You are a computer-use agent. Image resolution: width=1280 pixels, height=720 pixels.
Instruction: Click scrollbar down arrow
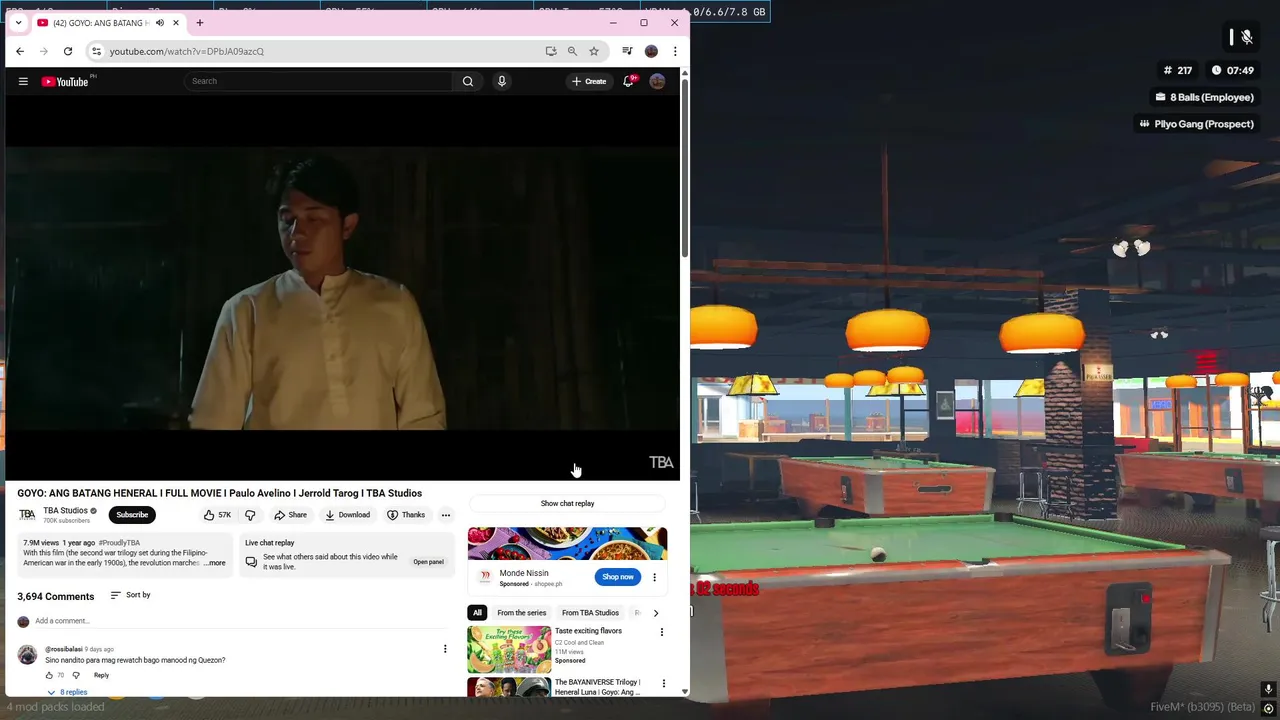[685, 691]
